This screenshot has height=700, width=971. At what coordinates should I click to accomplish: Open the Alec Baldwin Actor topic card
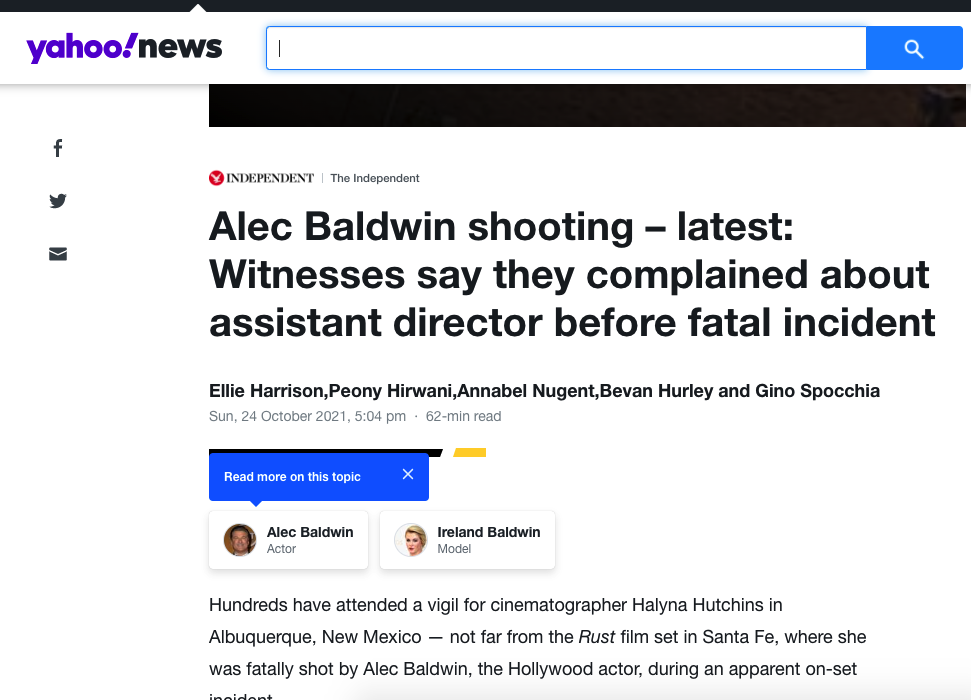(x=289, y=540)
